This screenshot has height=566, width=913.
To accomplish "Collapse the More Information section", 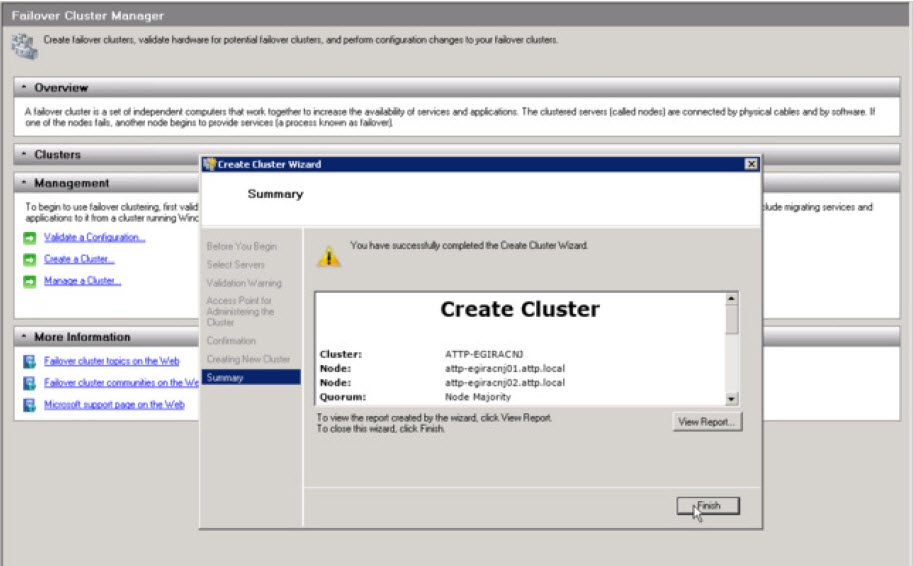I will [24, 337].
